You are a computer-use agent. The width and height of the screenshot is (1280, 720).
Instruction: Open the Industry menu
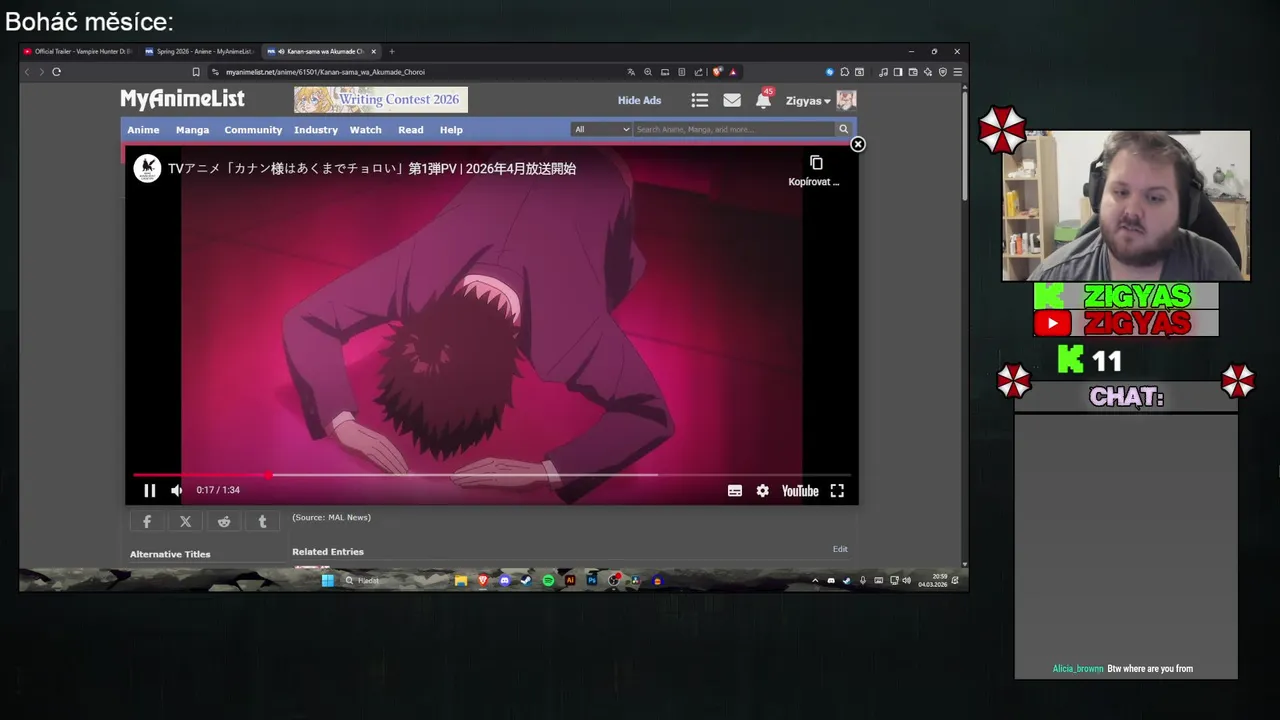(x=316, y=130)
